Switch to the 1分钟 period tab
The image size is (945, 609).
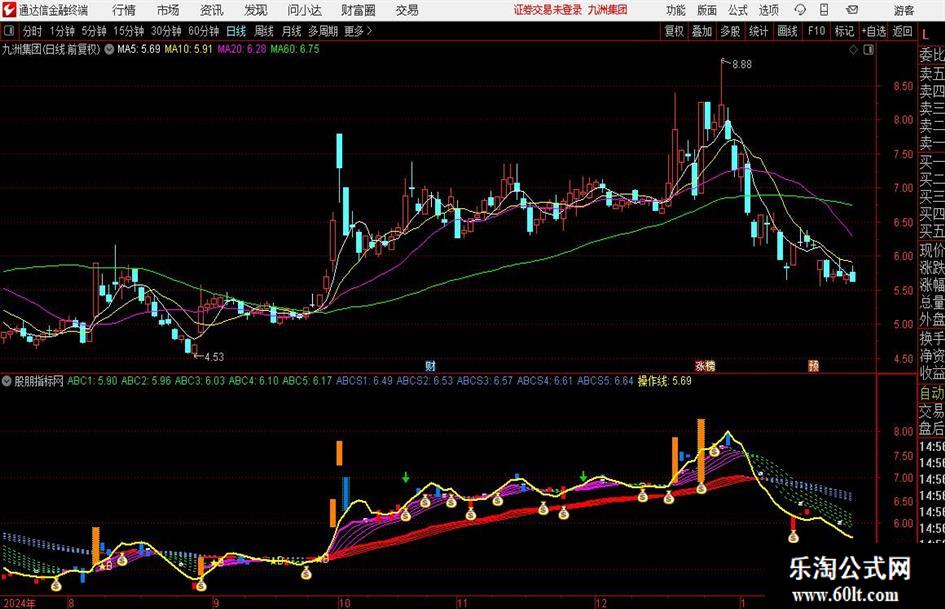[62, 31]
